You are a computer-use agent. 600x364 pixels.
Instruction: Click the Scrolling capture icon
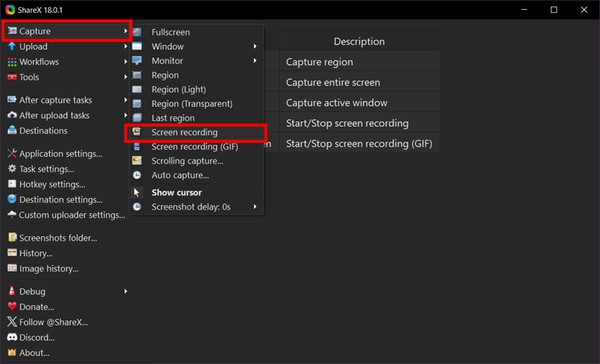(x=137, y=161)
